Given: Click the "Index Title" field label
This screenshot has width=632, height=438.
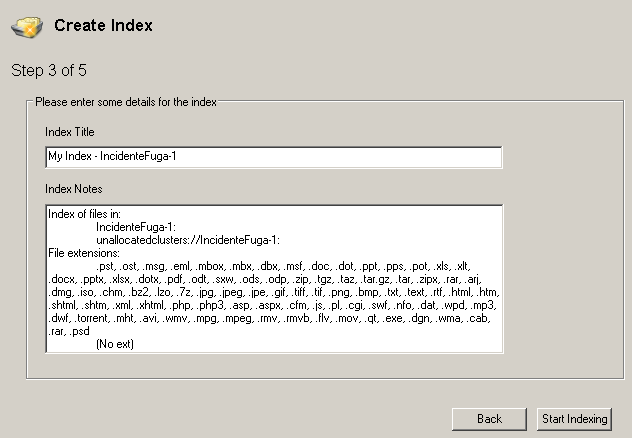Looking at the screenshot, I should click(x=69, y=132).
